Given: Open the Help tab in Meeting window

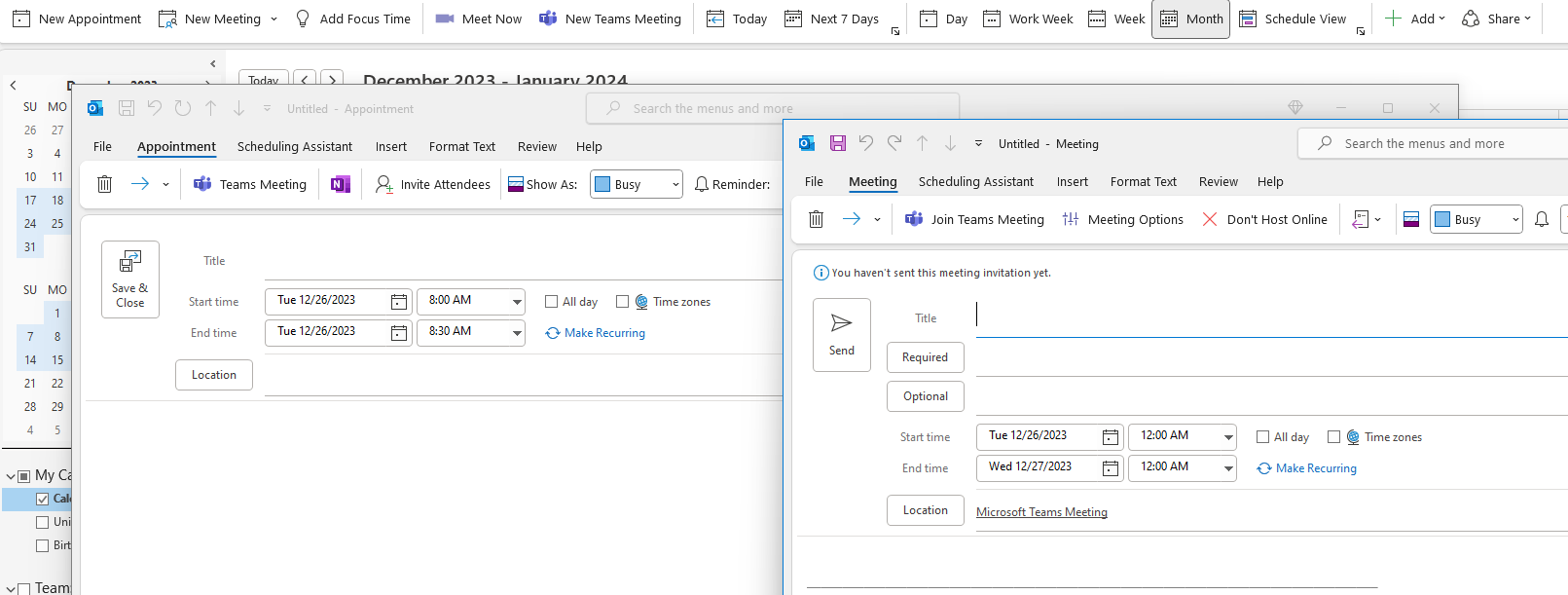Looking at the screenshot, I should tap(1270, 182).
